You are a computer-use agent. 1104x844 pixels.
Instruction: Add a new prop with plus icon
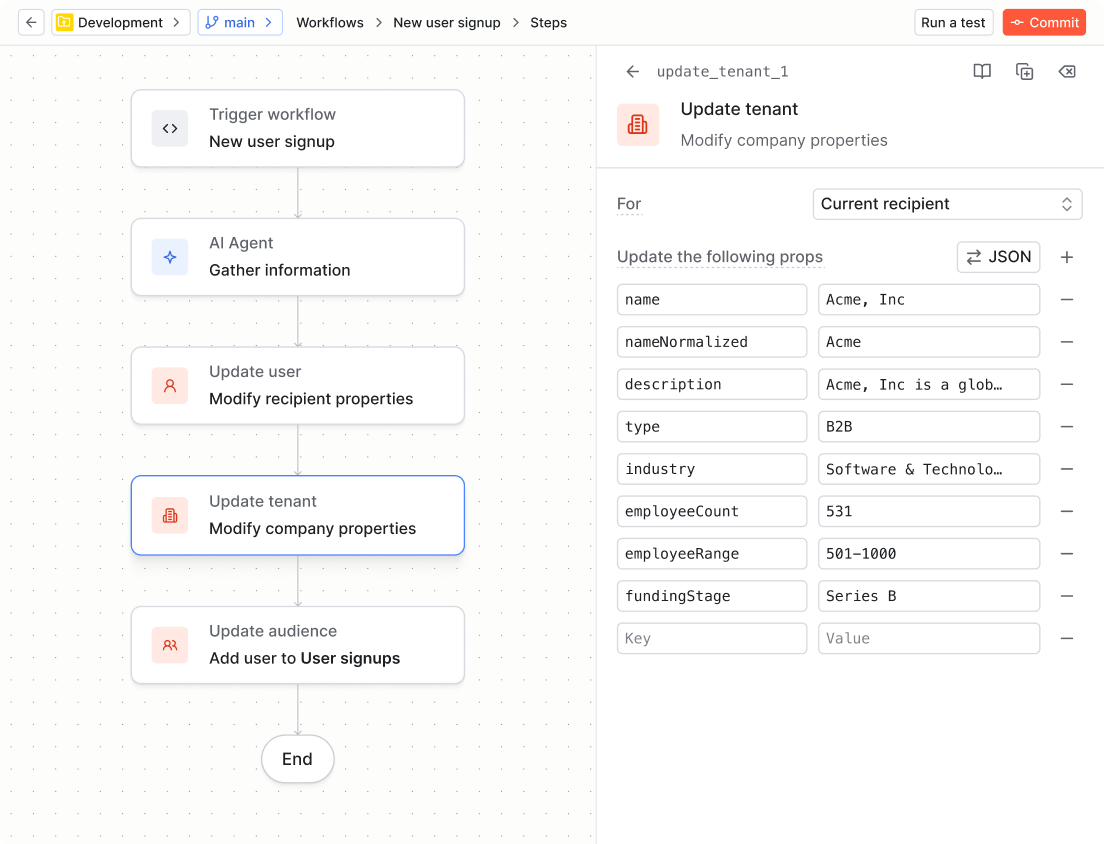1067,257
